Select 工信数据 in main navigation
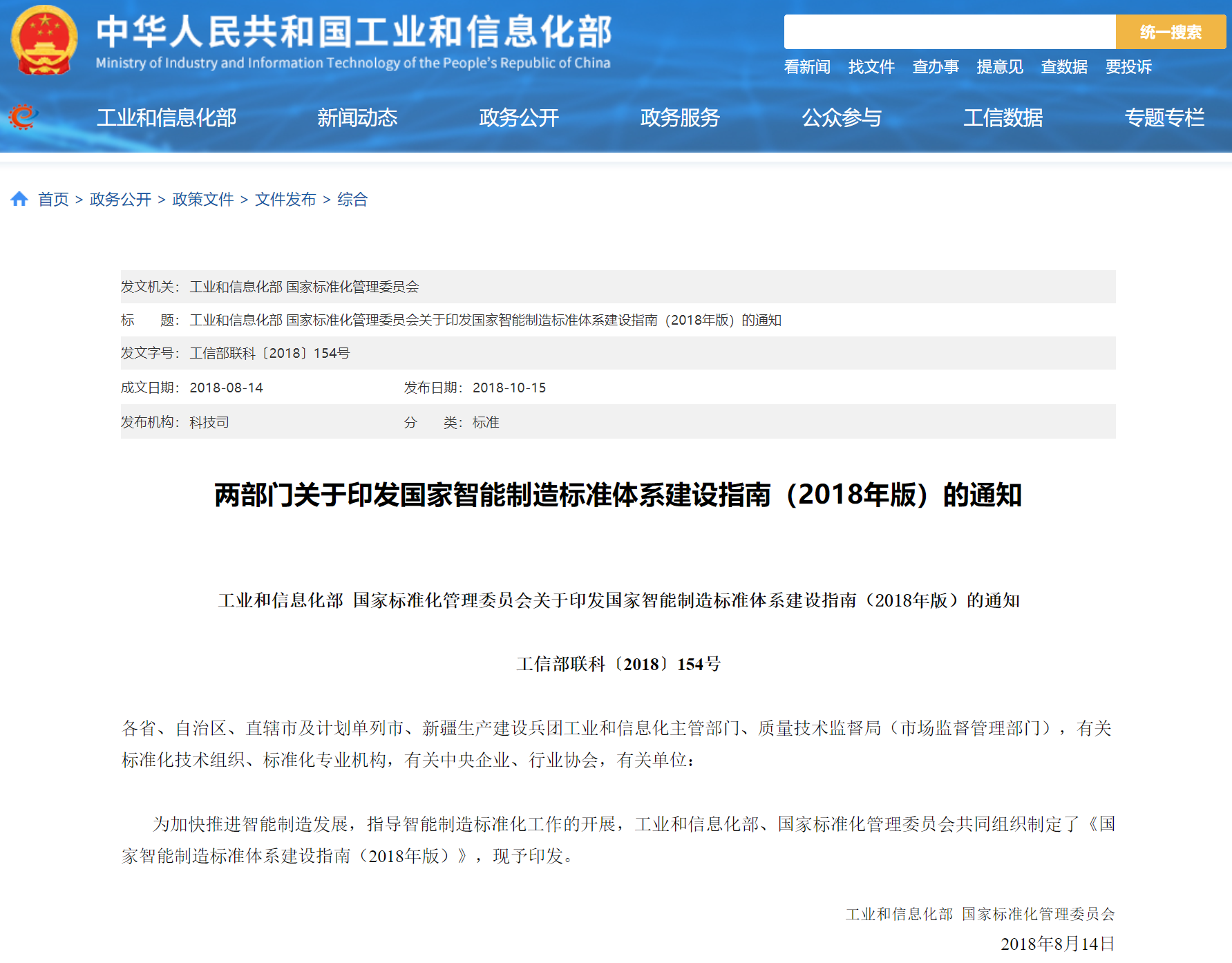The image size is (1232, 963). click(1003, 117)
